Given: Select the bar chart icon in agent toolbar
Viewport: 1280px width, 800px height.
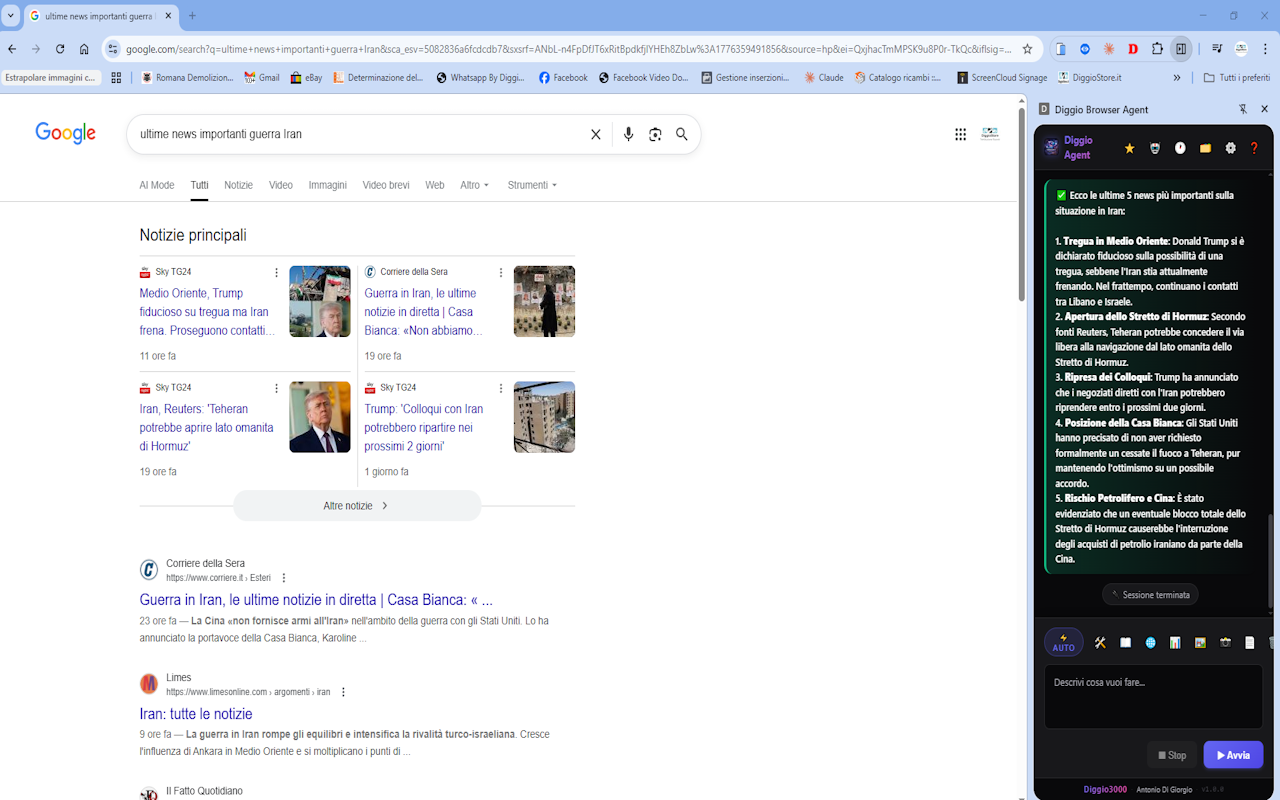Looking at the screenshot, I should click(1175, 643).
